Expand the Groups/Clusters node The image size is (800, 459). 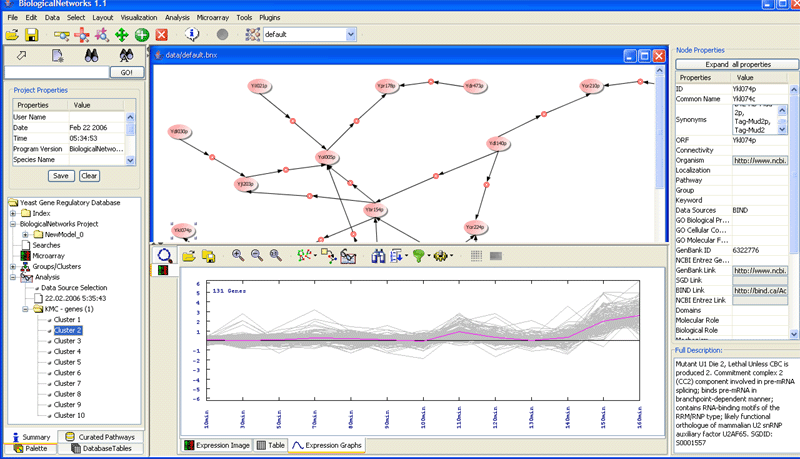pyautogui.click(x=13, y=266)
